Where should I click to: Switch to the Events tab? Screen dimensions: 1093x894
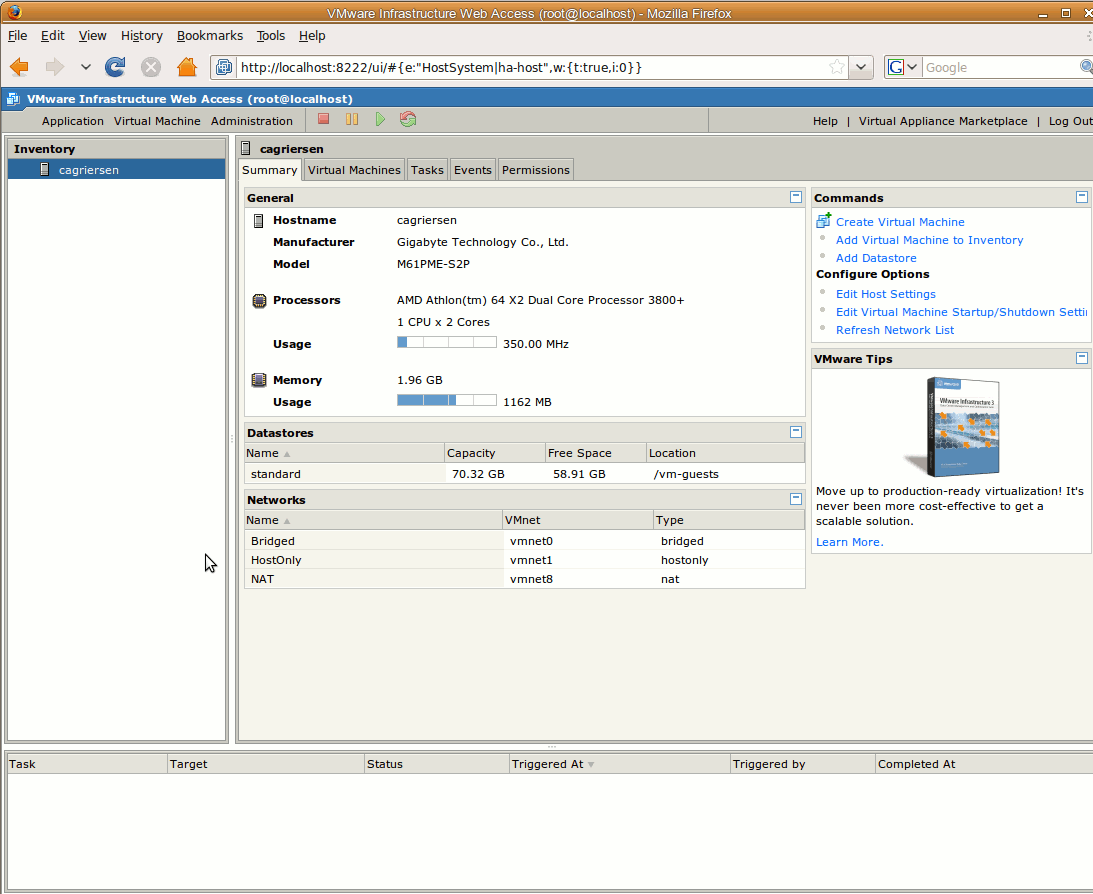[473, 170]
